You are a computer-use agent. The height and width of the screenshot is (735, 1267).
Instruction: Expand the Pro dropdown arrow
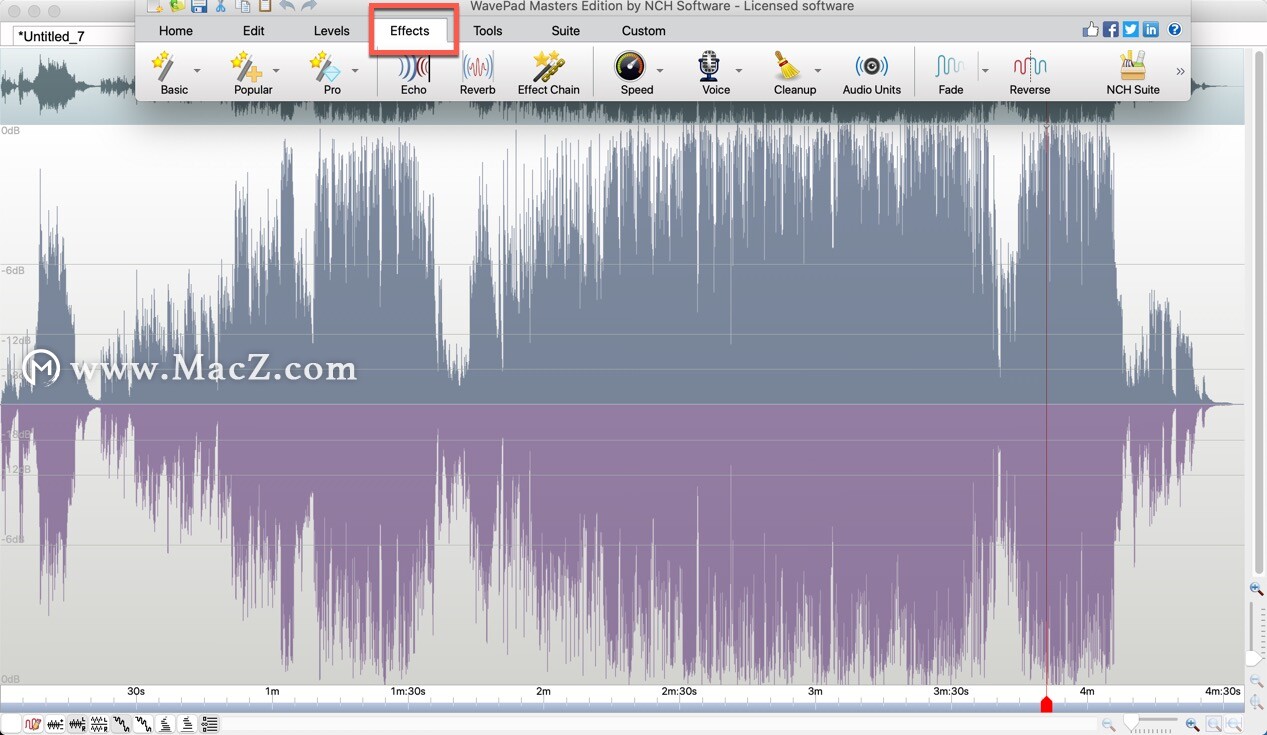(x=354, y=71)
